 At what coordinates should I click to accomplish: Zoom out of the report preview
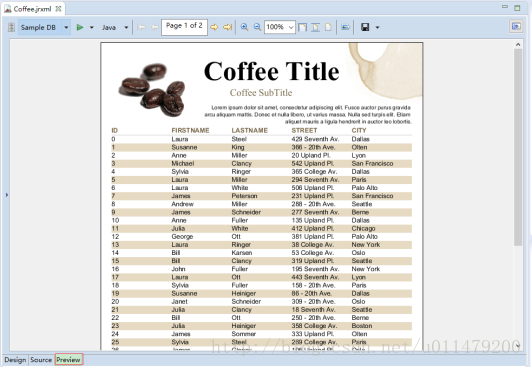click(x=258, y=27)
